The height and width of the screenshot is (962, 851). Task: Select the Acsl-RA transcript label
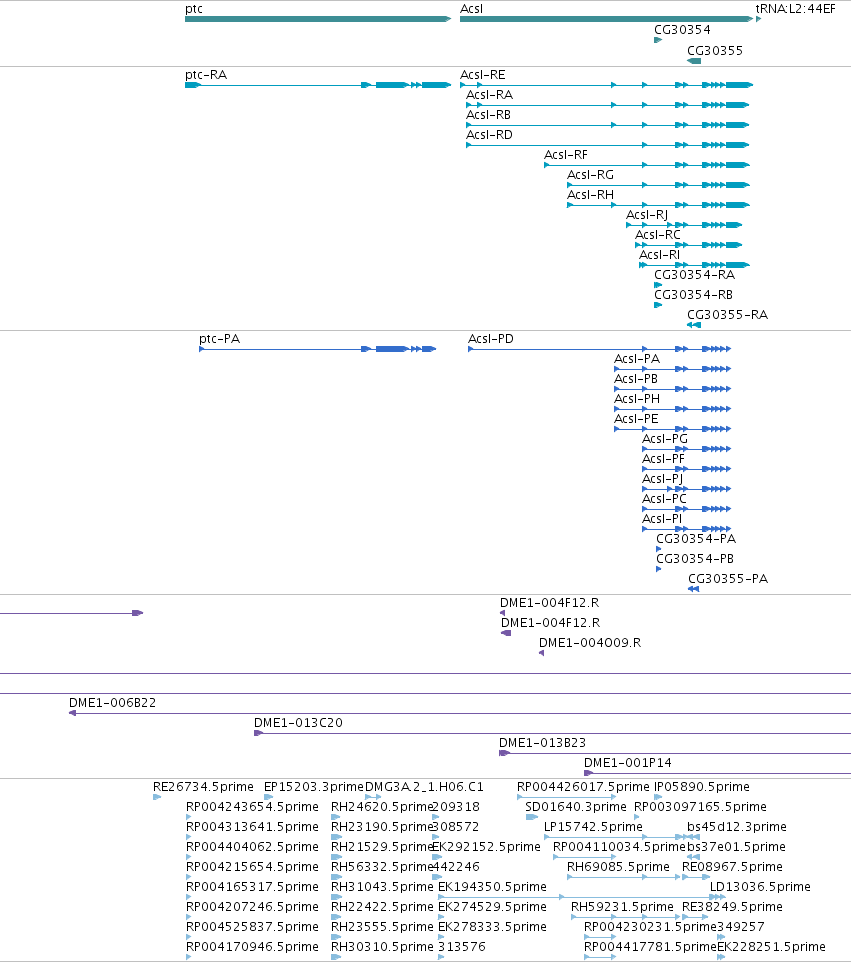490,94
